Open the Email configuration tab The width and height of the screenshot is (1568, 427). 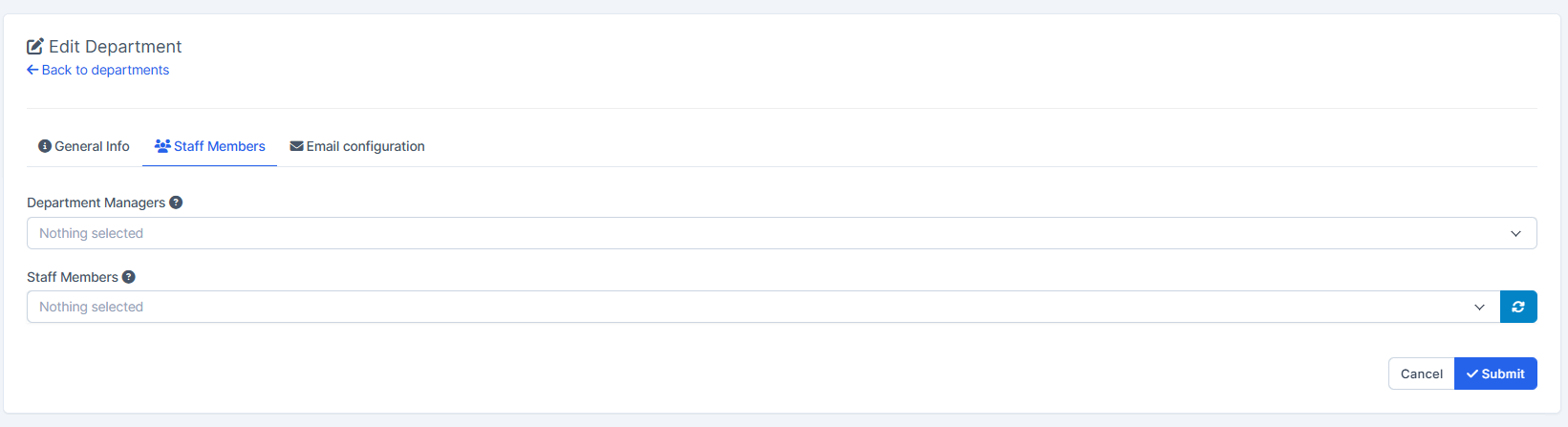tap(365, 146)
